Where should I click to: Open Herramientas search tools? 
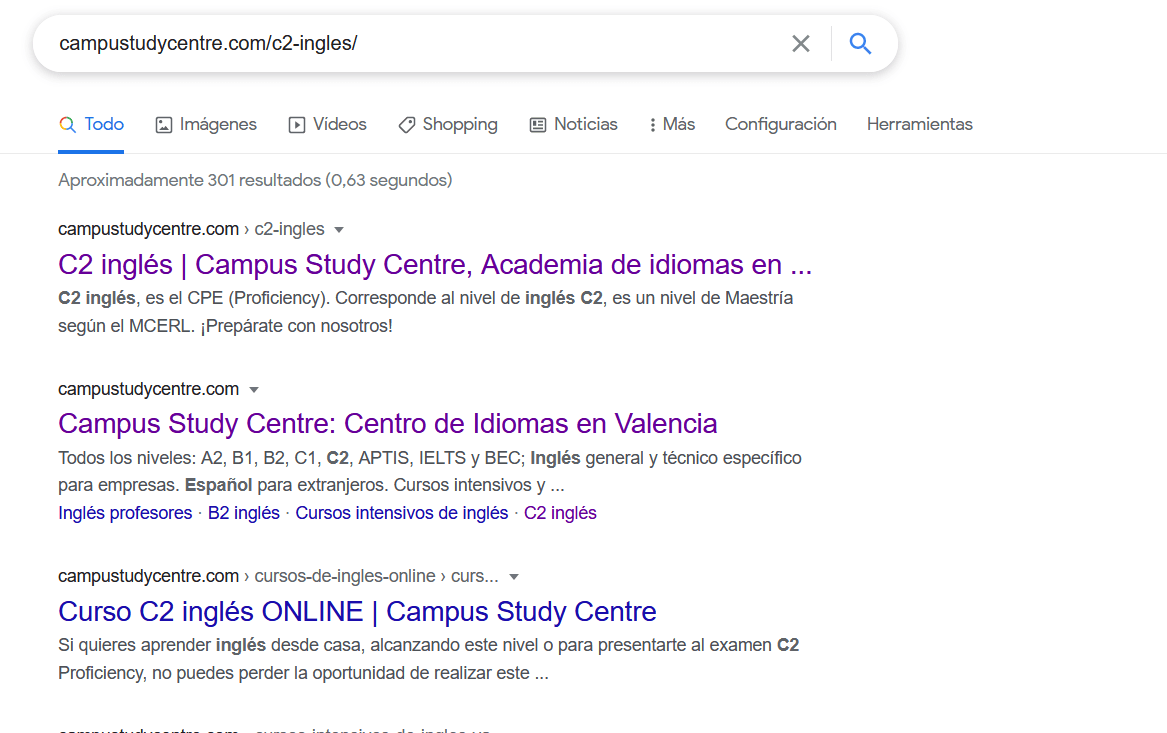pos(919,124)
